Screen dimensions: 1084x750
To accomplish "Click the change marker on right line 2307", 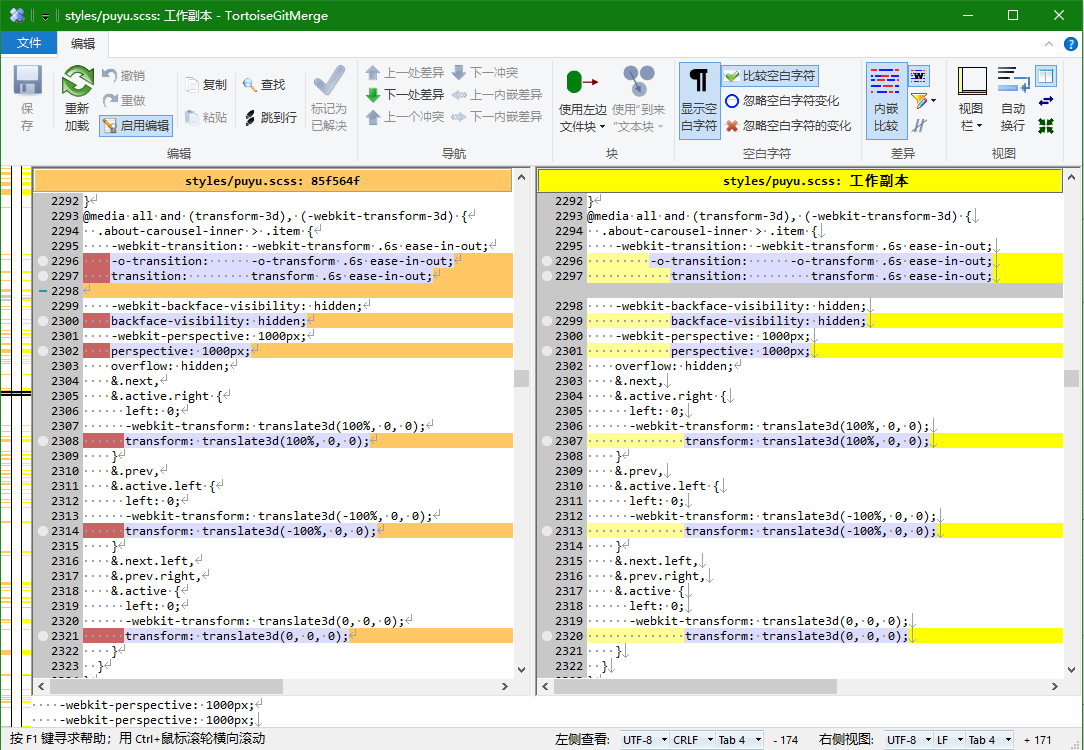I will [547, 441].
